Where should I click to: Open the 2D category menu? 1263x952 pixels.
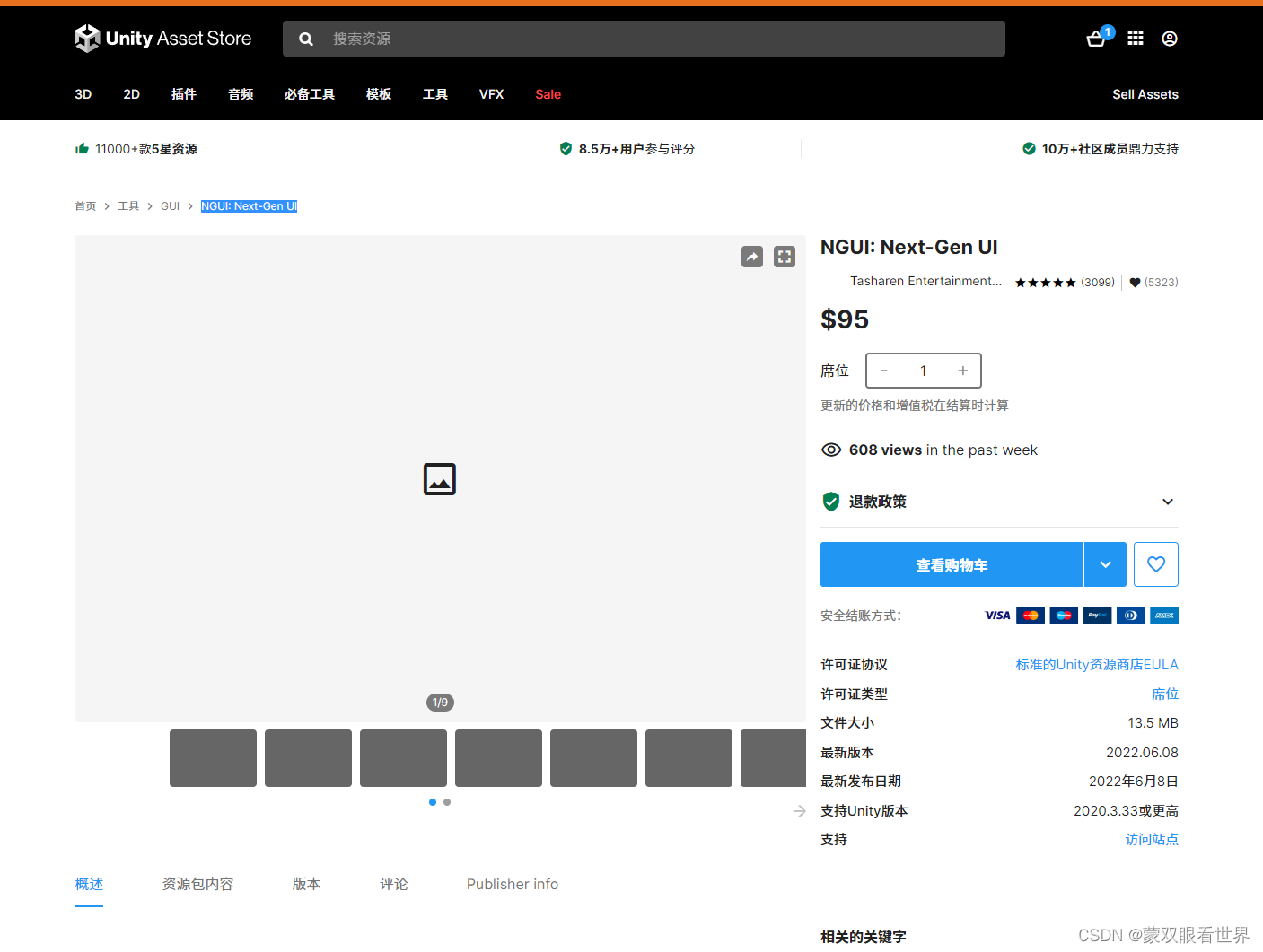point(132,94)
